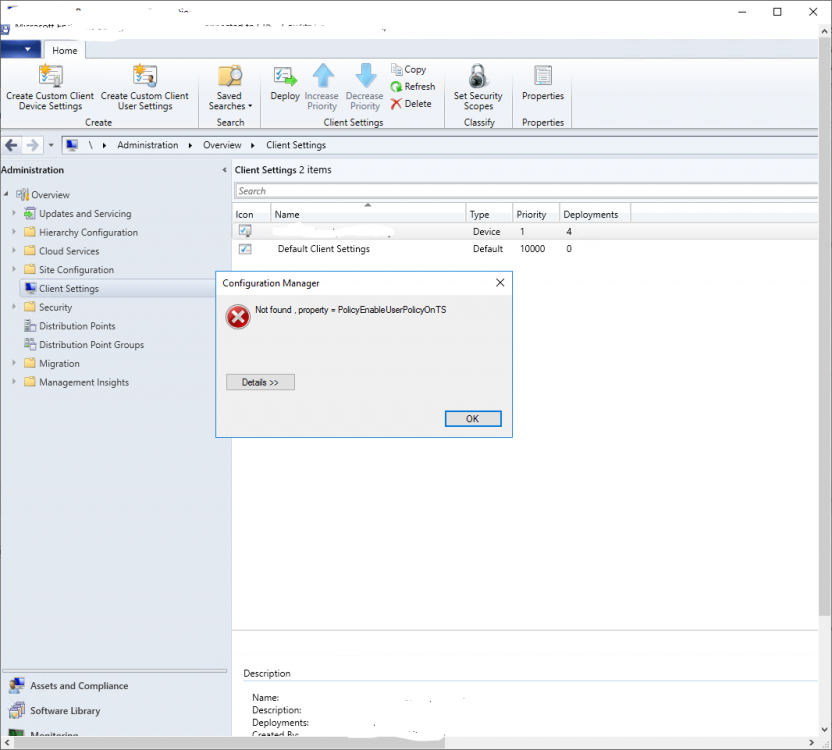The image size is (832, 750).
Task: Click the Client Settings search box
Action: [x=525, y=191]
